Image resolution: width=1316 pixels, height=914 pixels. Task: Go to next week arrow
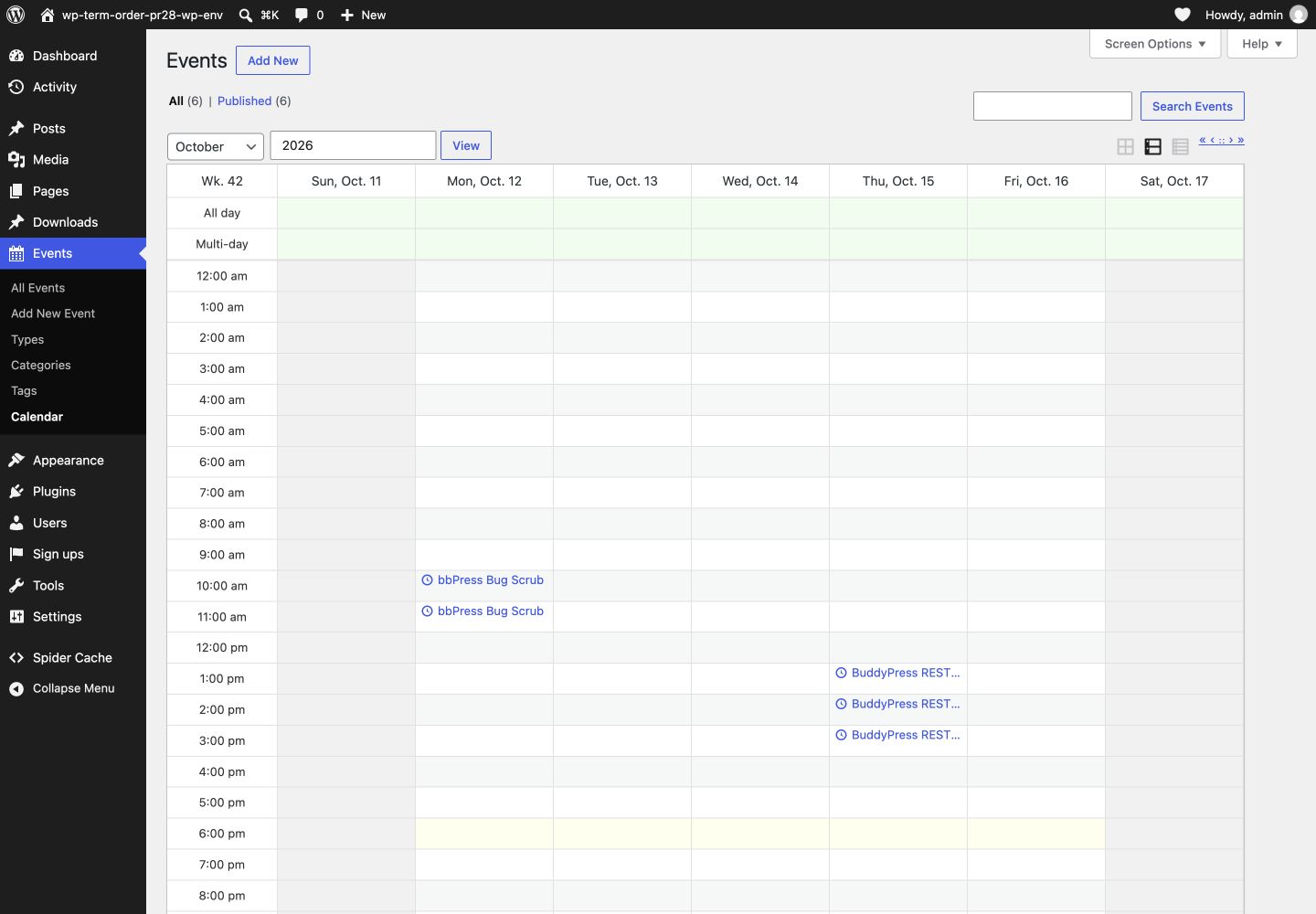1231,140
